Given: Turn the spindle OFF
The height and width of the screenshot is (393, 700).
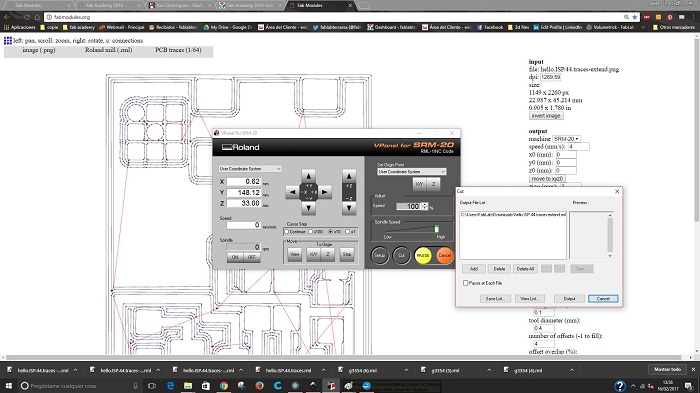Looking at the screenshot, I should click(x=252, y=257).
